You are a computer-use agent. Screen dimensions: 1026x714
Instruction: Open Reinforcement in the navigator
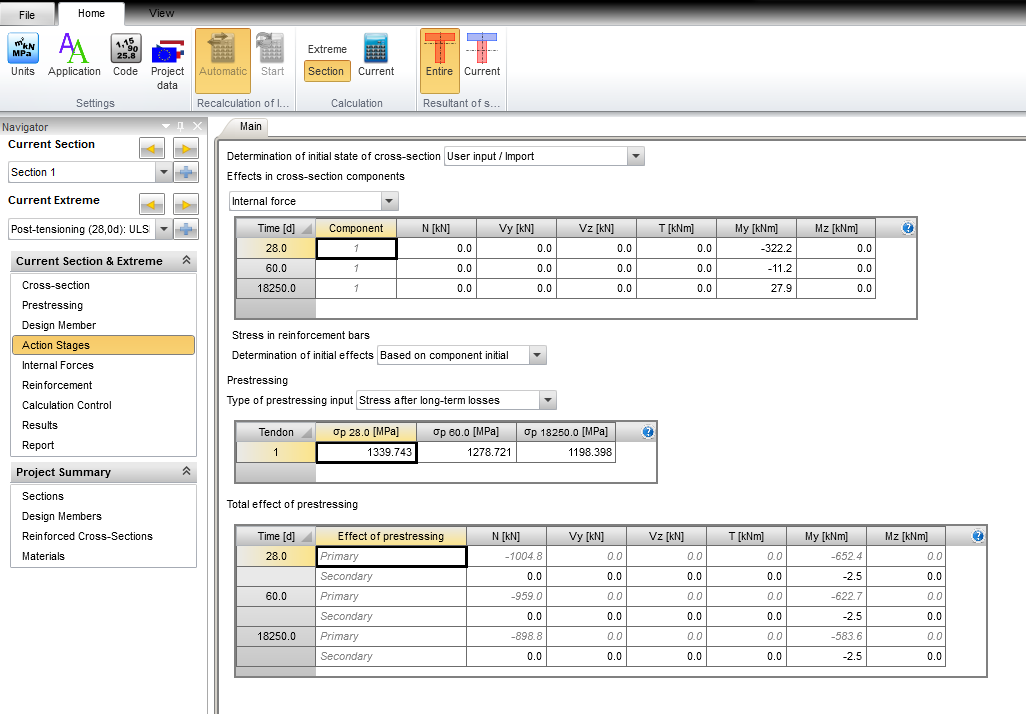click(57, 385)
